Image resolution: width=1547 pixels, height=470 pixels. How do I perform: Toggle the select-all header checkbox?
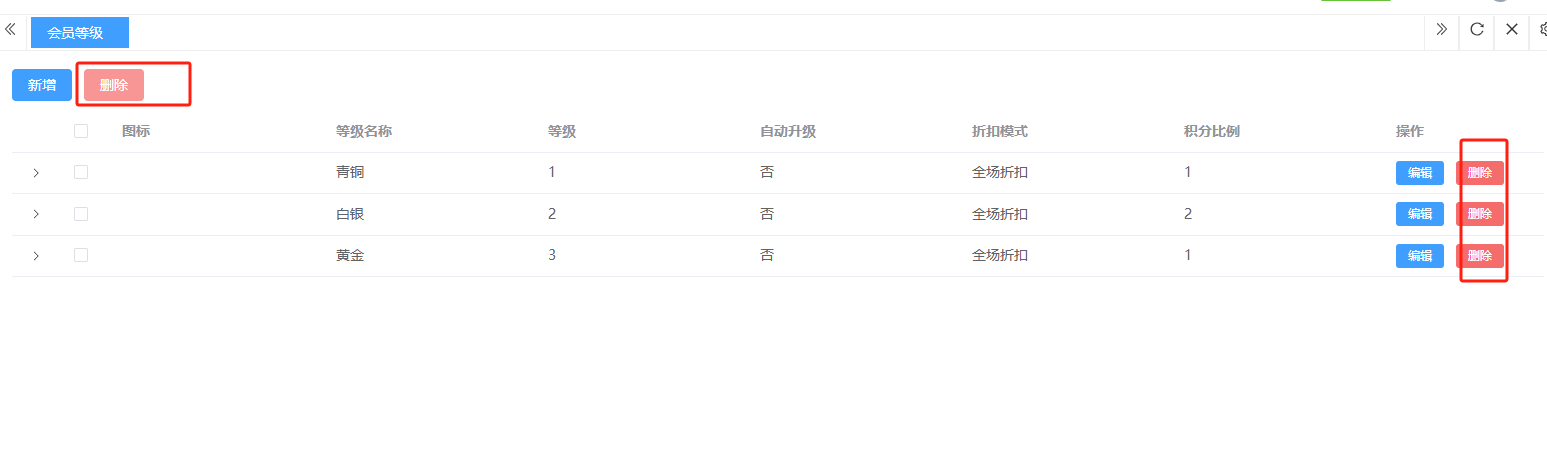pyautogui.click(x=81, y=131)
